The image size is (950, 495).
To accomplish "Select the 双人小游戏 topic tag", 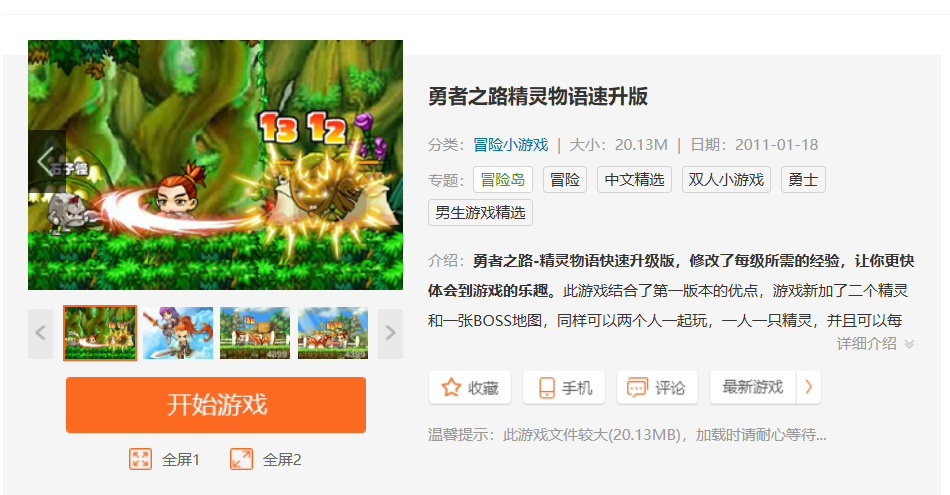I will [x=726, y=179].
